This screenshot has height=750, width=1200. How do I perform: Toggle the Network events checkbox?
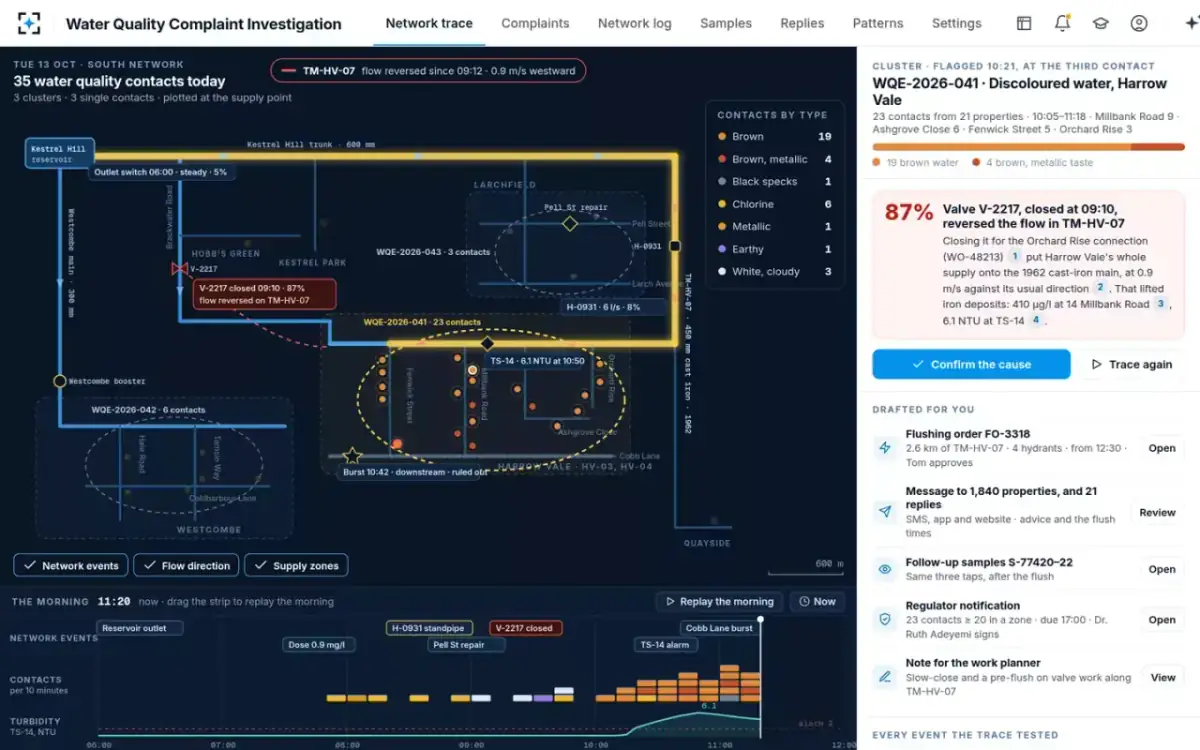(x=71, y=565)
